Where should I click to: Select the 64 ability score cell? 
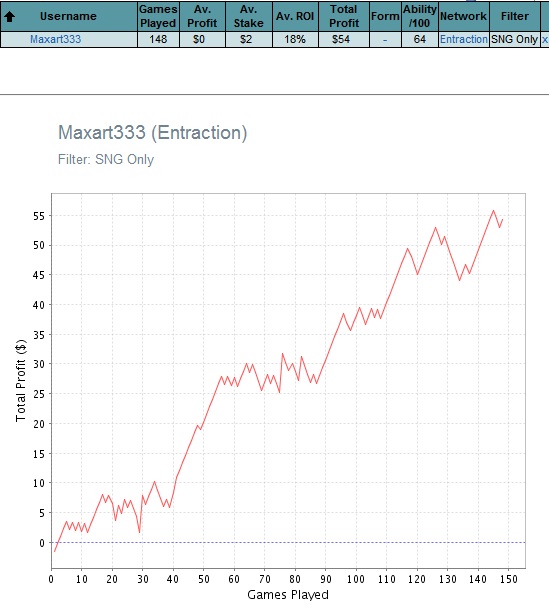(x=419, y=39)
